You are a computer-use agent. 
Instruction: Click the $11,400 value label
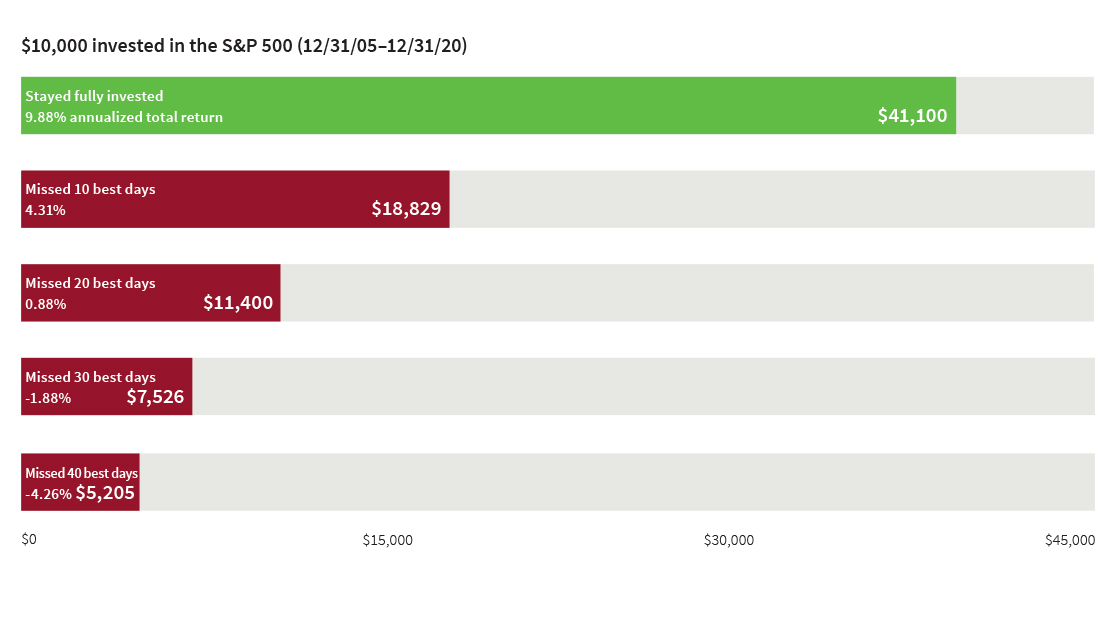(238, 303)
